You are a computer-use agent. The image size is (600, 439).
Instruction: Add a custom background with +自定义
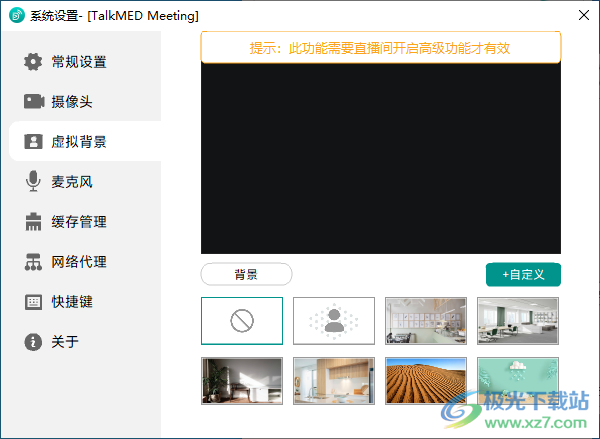tap(523, 274)
